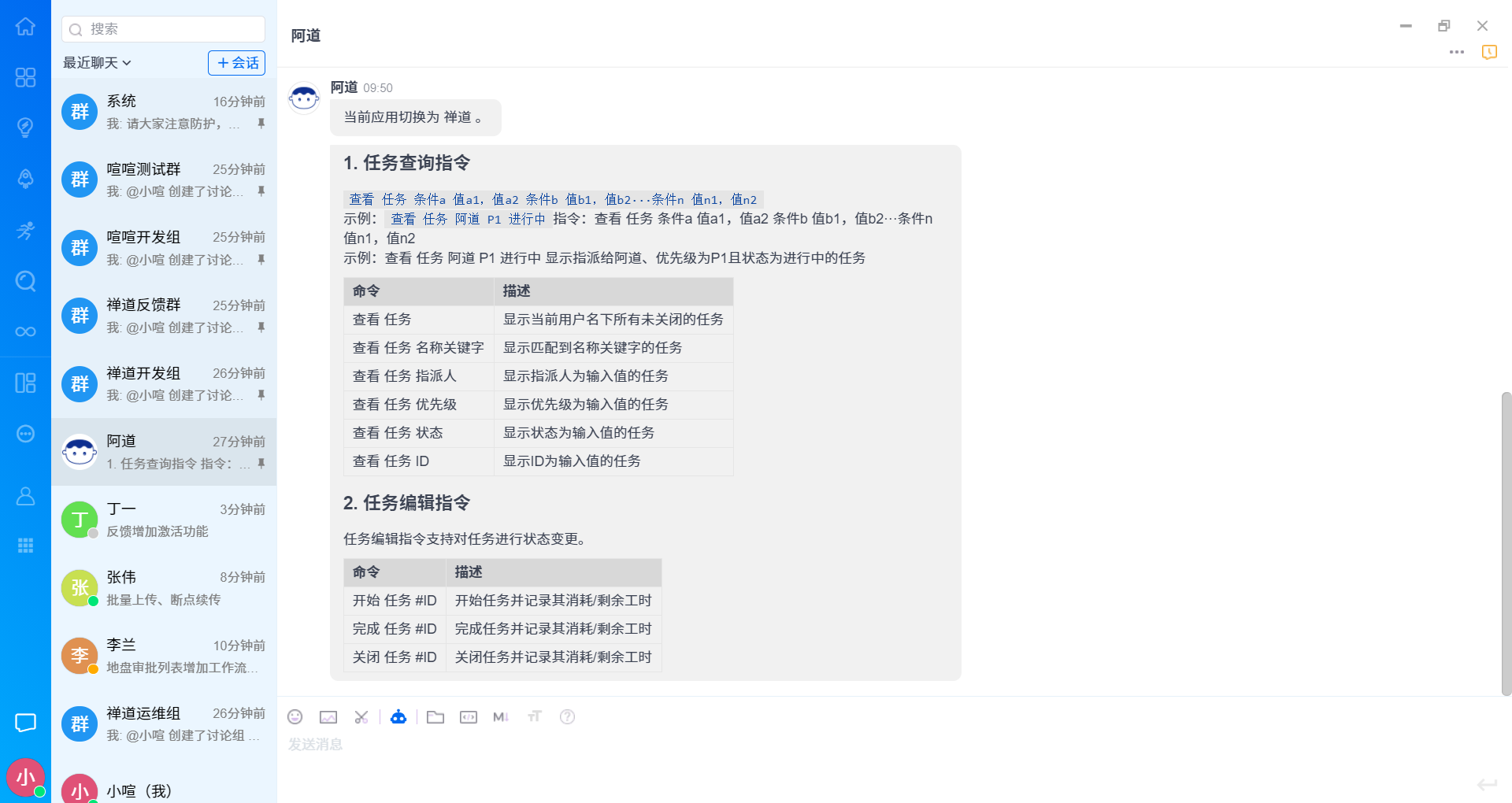Open the help question mark icon
This screenshot has height=803, width=1512.
coord(567,716)
